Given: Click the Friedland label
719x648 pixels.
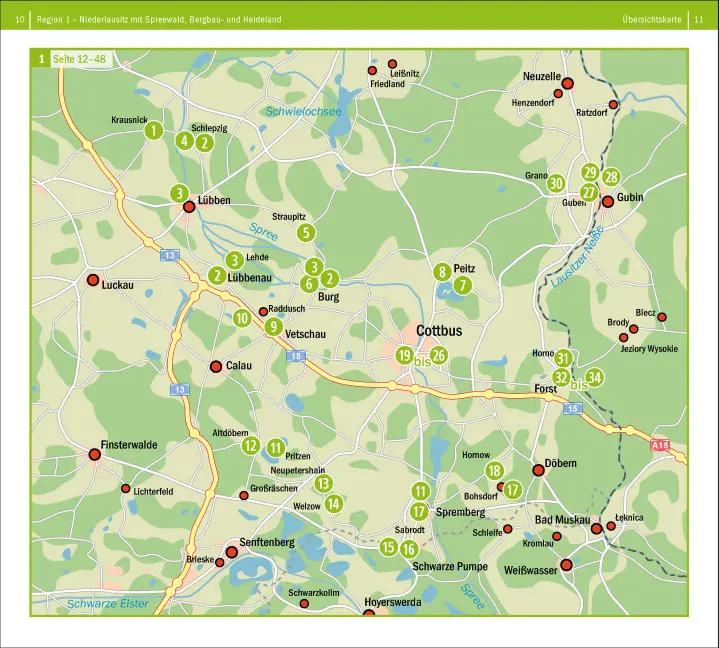Looking at the screenshot, I should point(387,84).
